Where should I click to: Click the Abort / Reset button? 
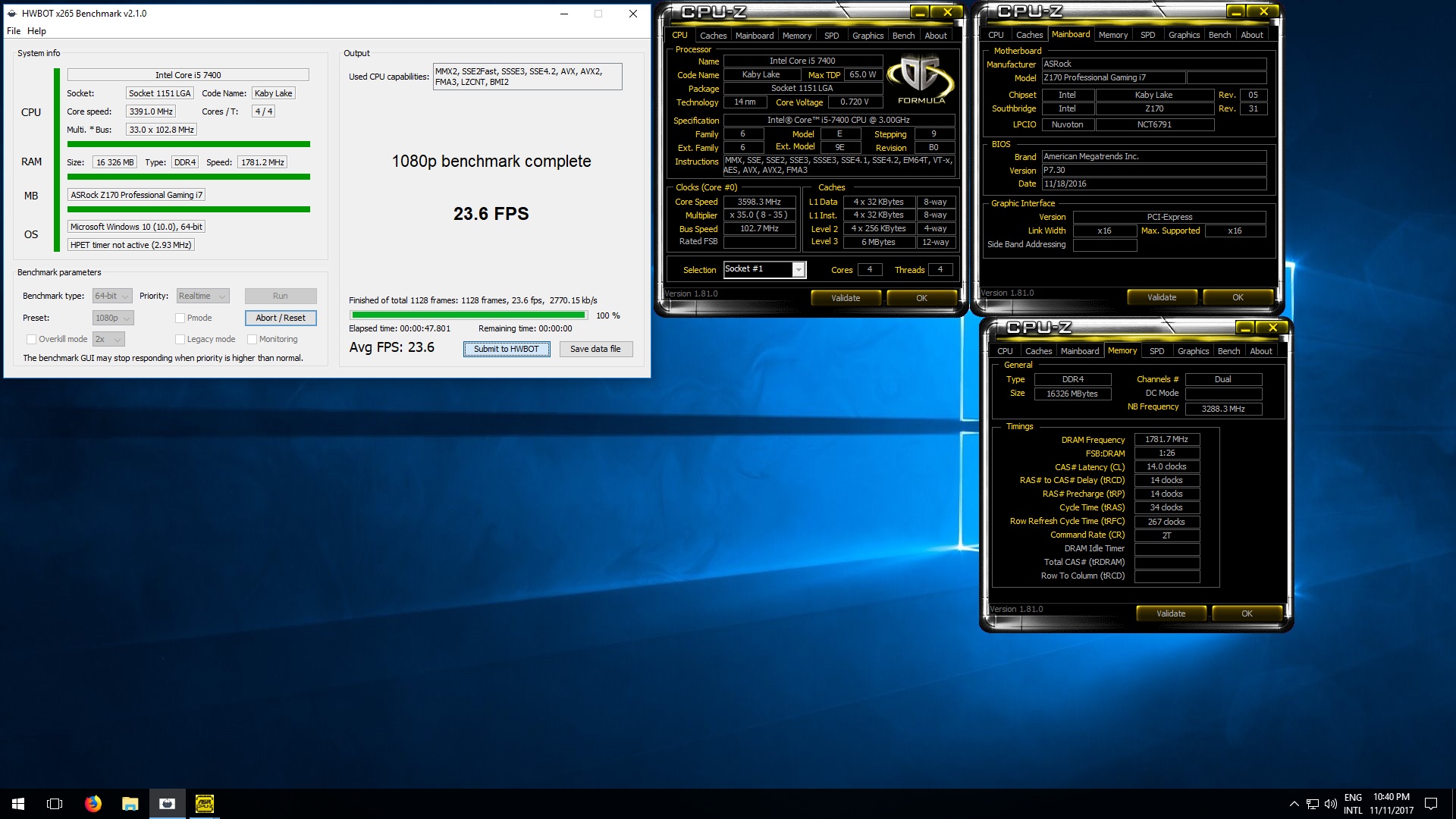(281, 318)
